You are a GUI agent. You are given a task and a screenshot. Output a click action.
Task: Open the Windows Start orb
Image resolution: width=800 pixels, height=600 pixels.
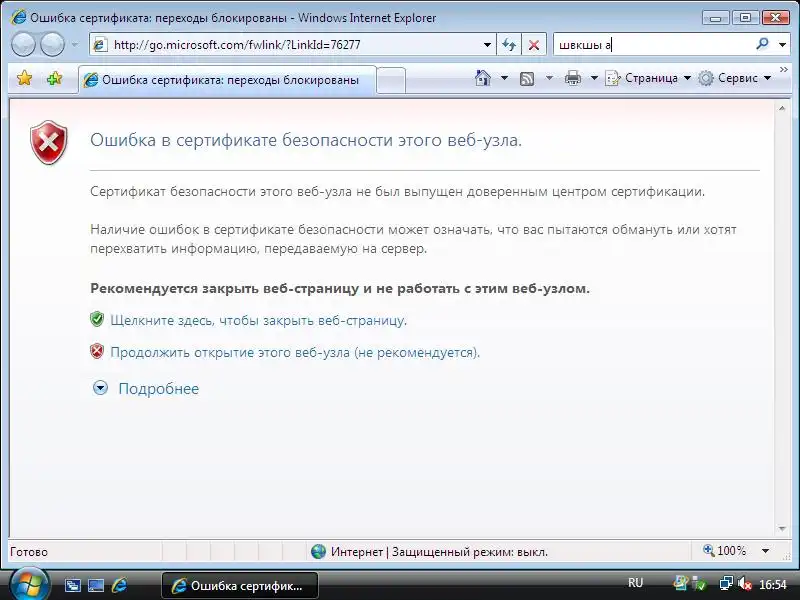coord(30,585)
